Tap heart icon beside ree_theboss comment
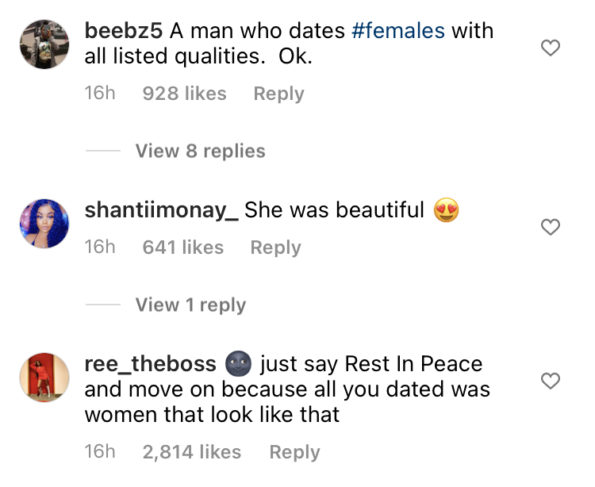Screen dimensions: 595x487 click(550, 381)
